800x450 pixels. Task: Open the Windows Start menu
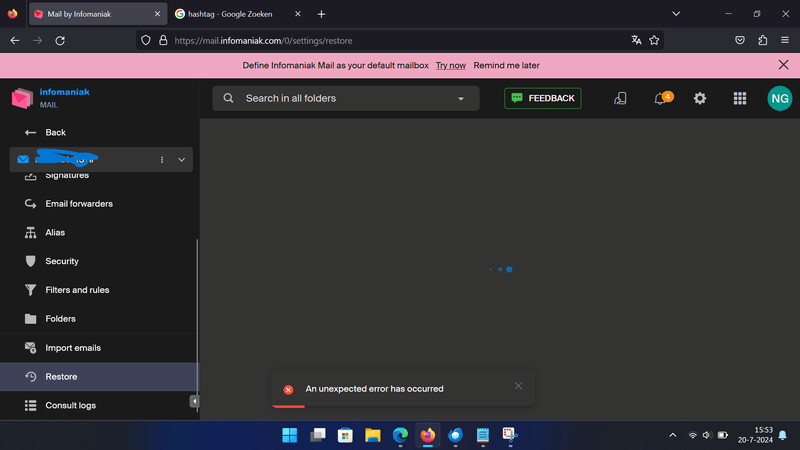289,435
